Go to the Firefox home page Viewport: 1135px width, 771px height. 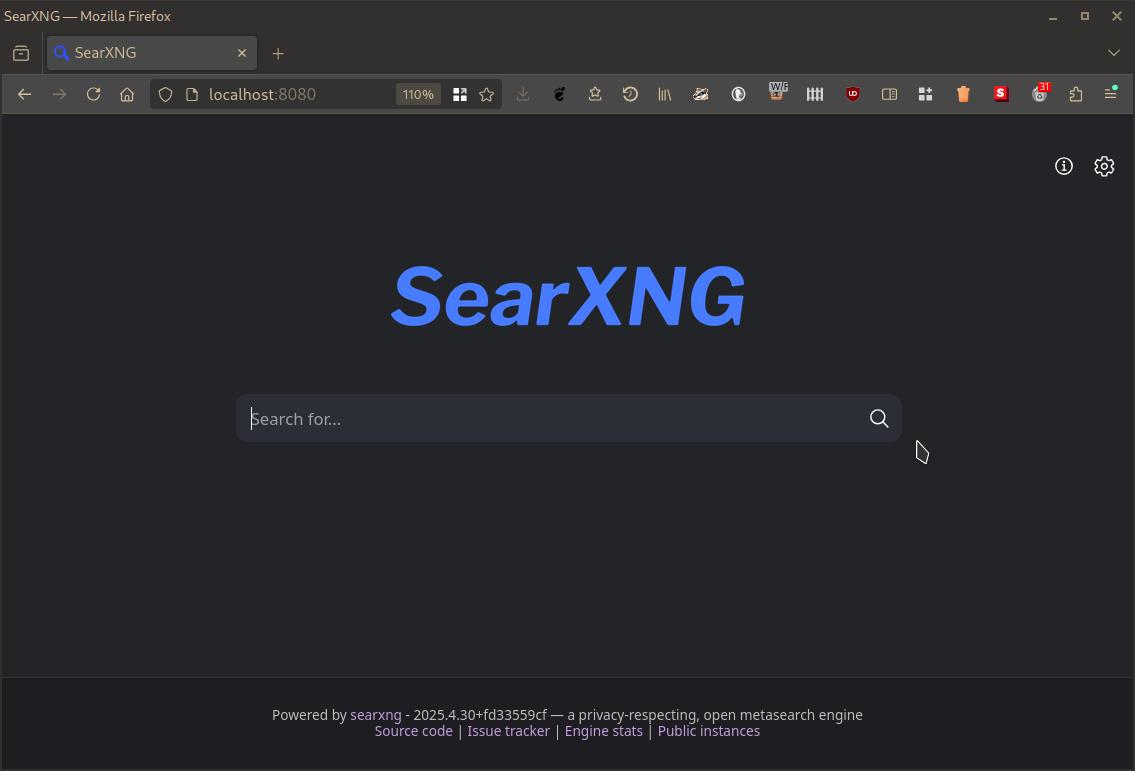(127, 94)
